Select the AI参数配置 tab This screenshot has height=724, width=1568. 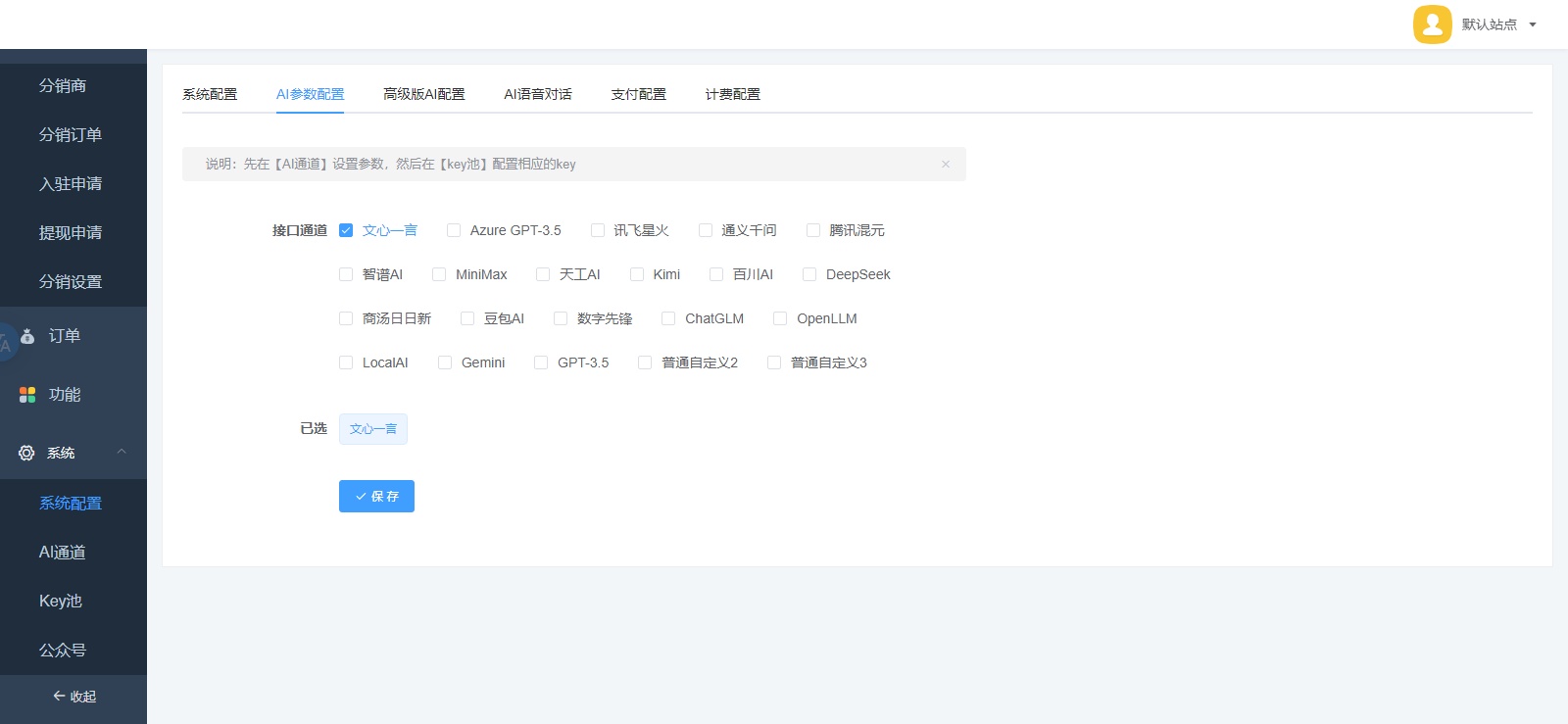[x=310, y=94]
